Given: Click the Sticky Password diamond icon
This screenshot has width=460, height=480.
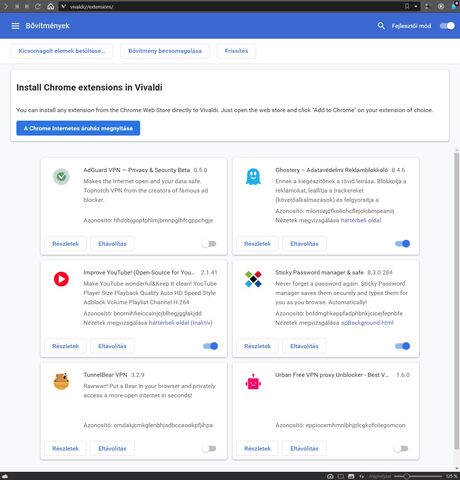Looking at the screenshot, I should click(253, 279).
